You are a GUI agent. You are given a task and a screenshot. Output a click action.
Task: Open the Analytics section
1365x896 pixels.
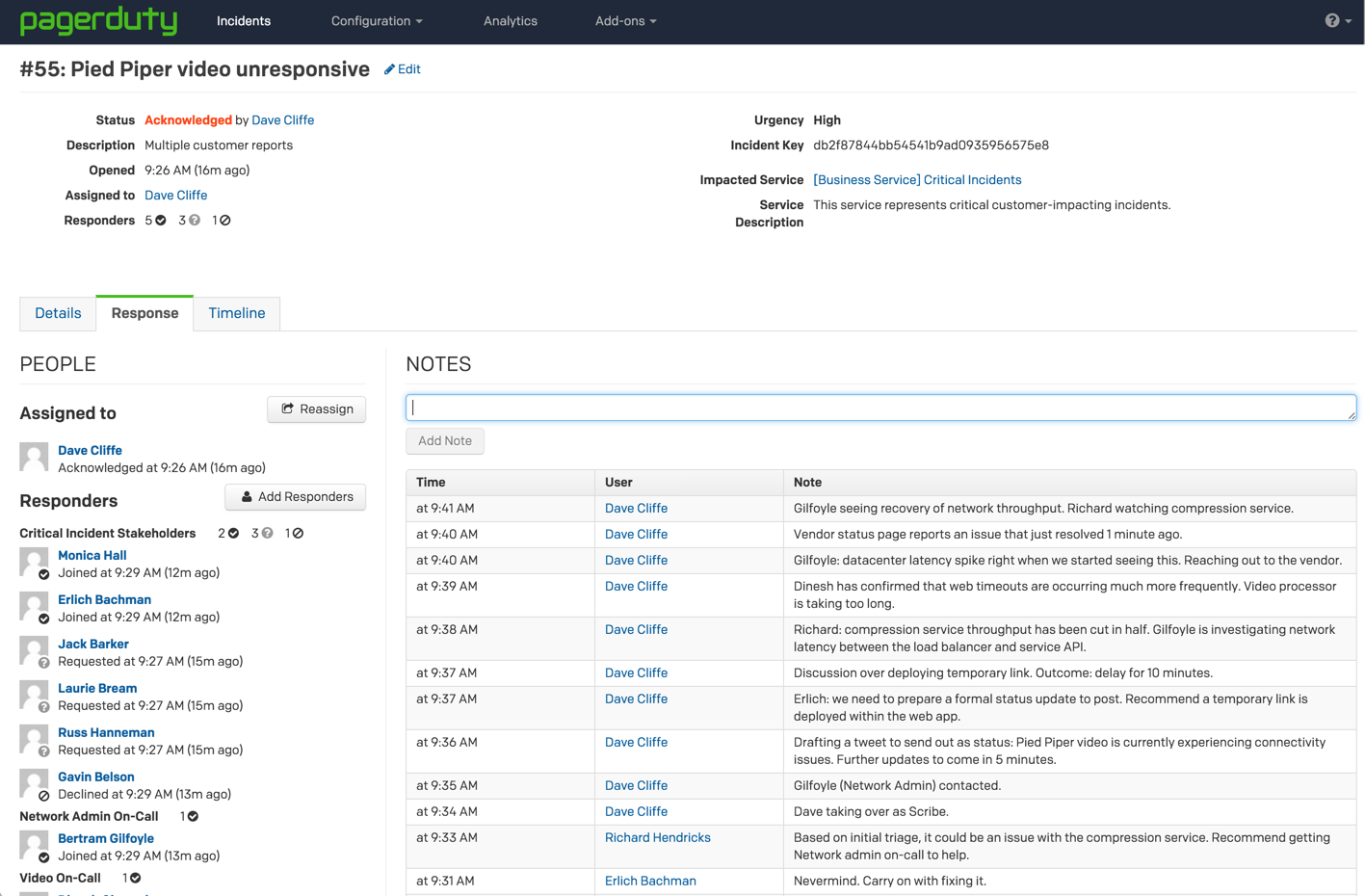point(510,21)
